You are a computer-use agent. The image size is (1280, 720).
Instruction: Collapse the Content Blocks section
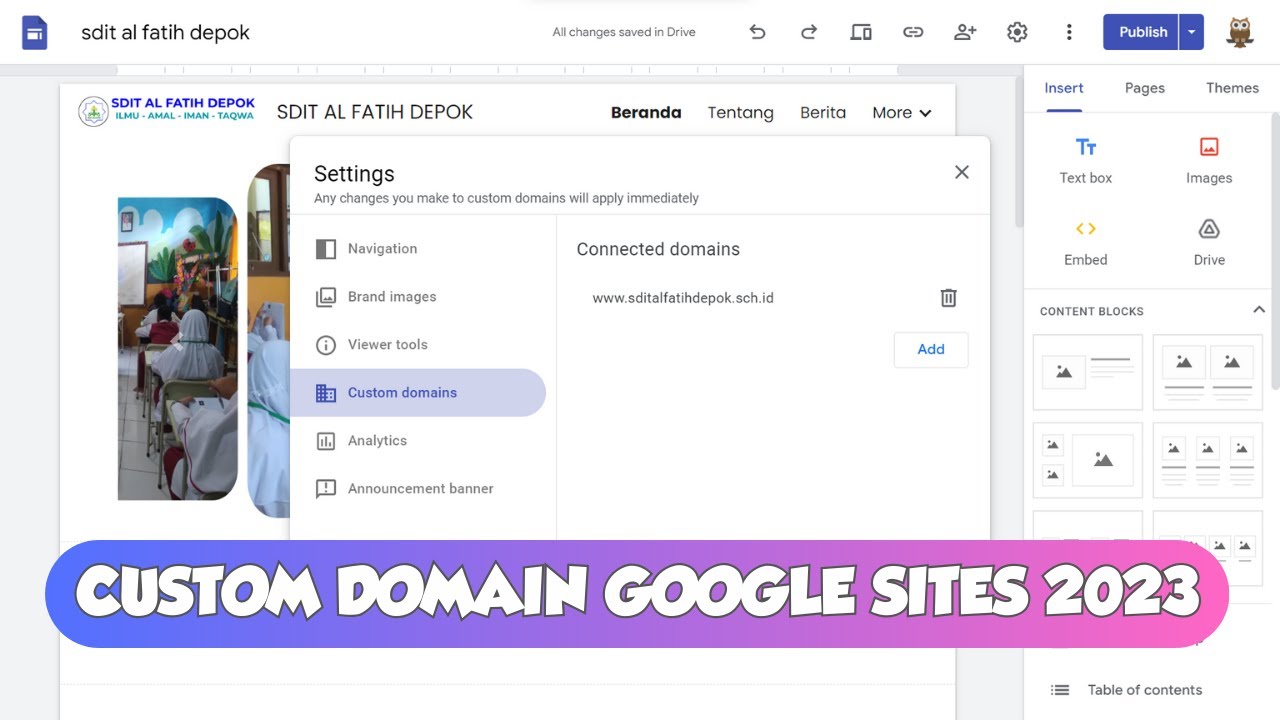pyautogui.click(x=1259, y=310)
